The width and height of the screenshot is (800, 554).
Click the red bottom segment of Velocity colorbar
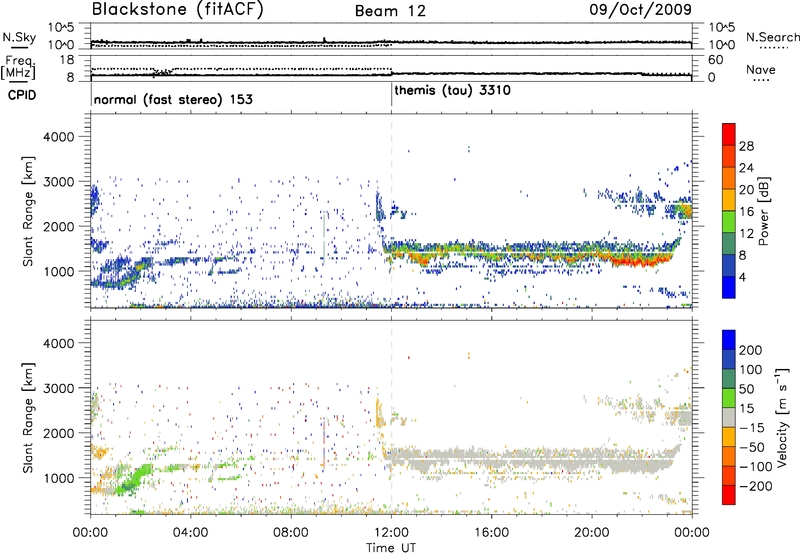729,495
